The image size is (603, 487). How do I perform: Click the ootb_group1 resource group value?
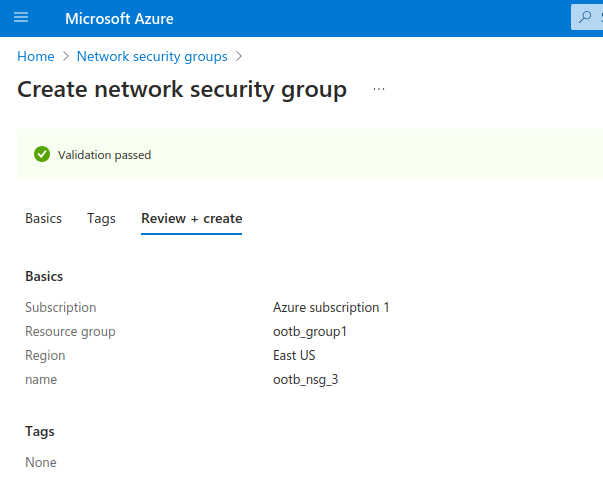[x=310, y=331]
